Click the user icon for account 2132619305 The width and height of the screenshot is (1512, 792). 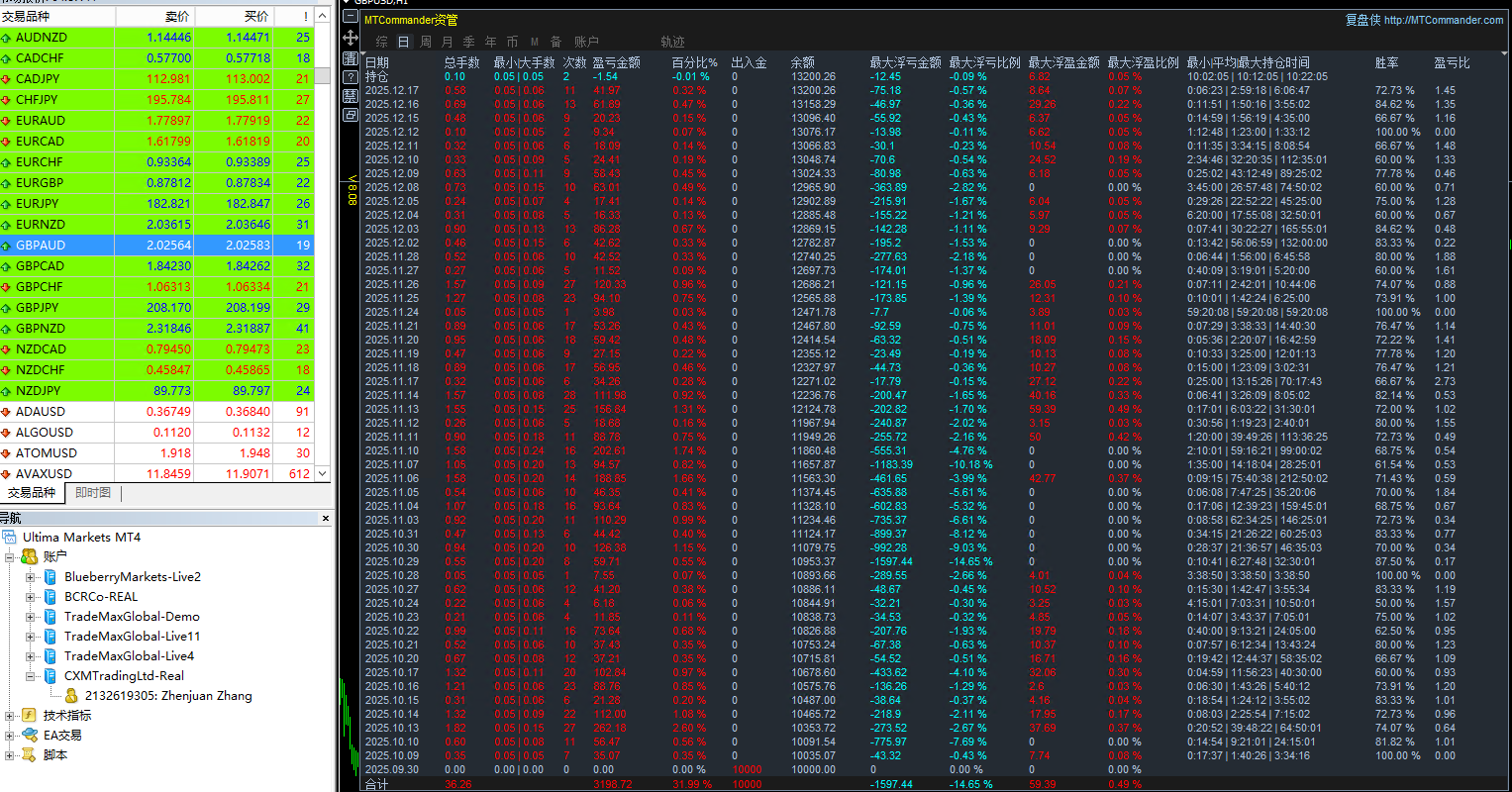point(72,696)
